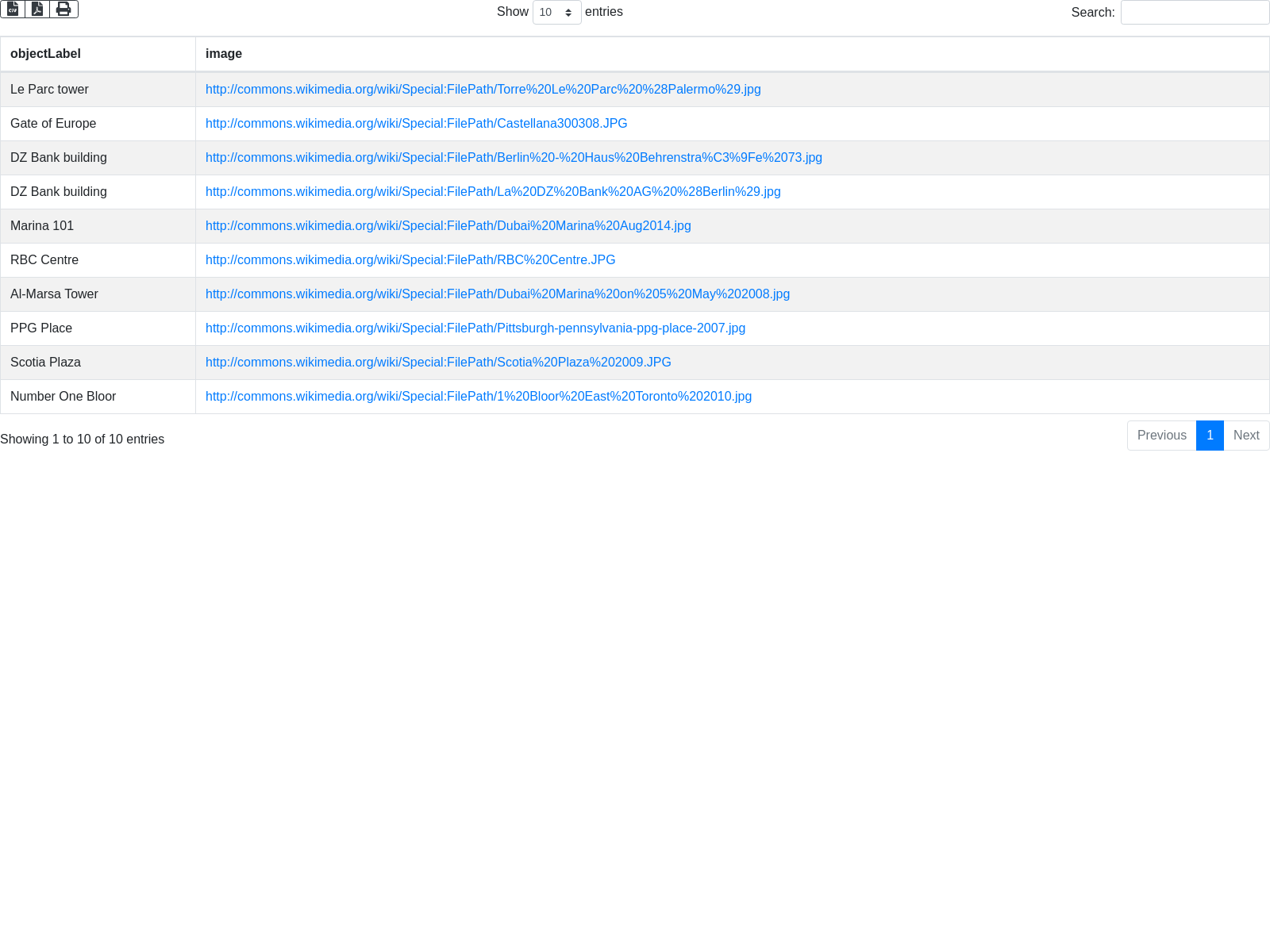Viewport: 1270px width, 952px height.
Task: Open the Castellana300308.JPG image link
Action: (x=416, y=124)
